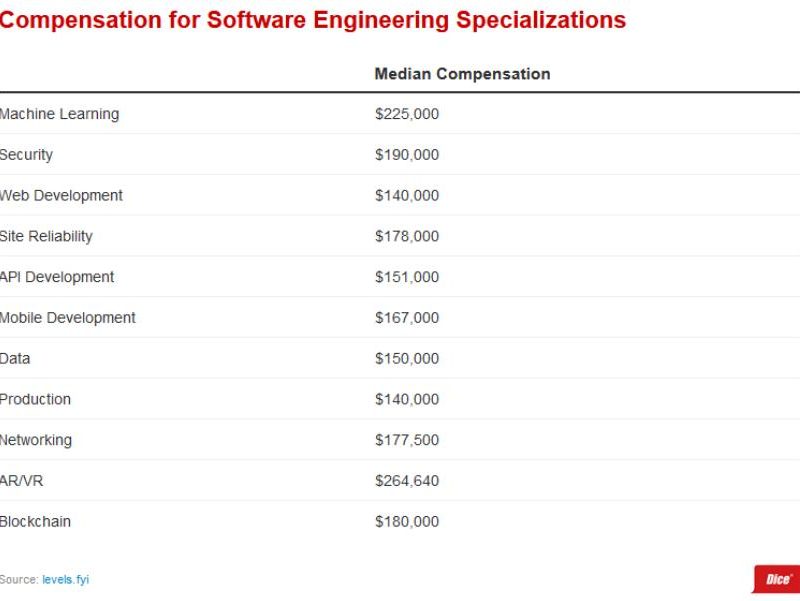Click the Mobile Development row label

coord(68,318)
